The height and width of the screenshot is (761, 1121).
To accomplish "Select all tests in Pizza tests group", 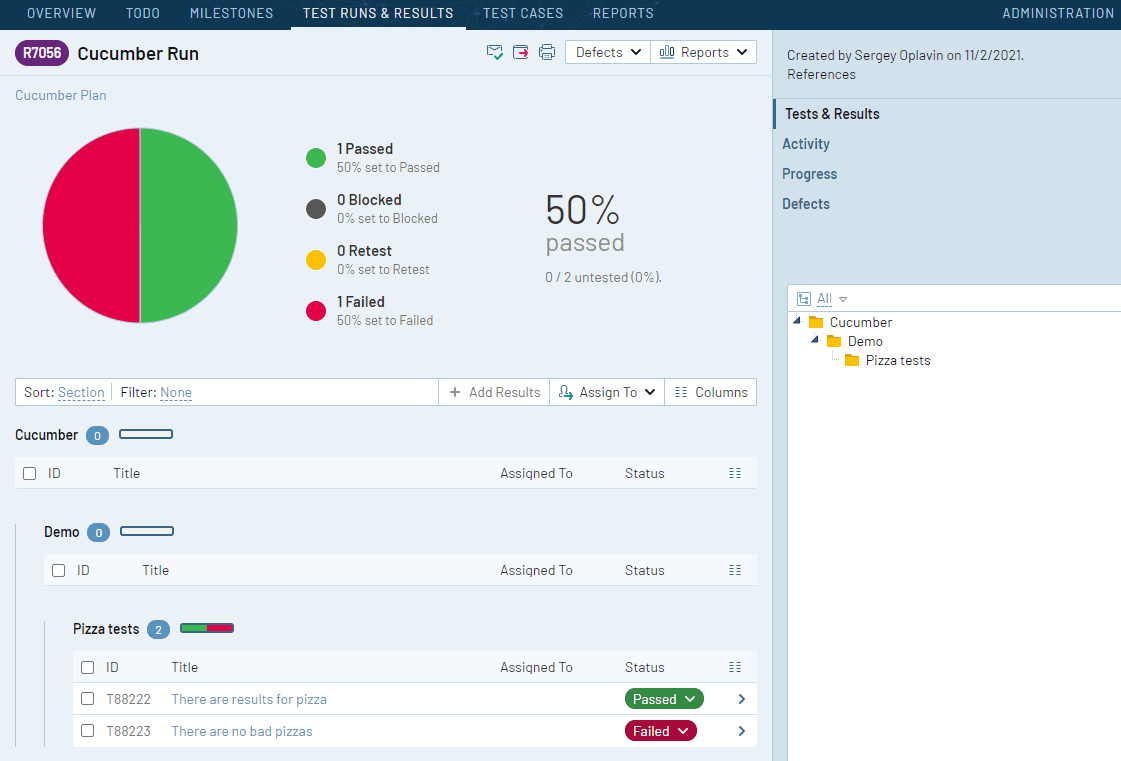I will [x=87, y=667].
